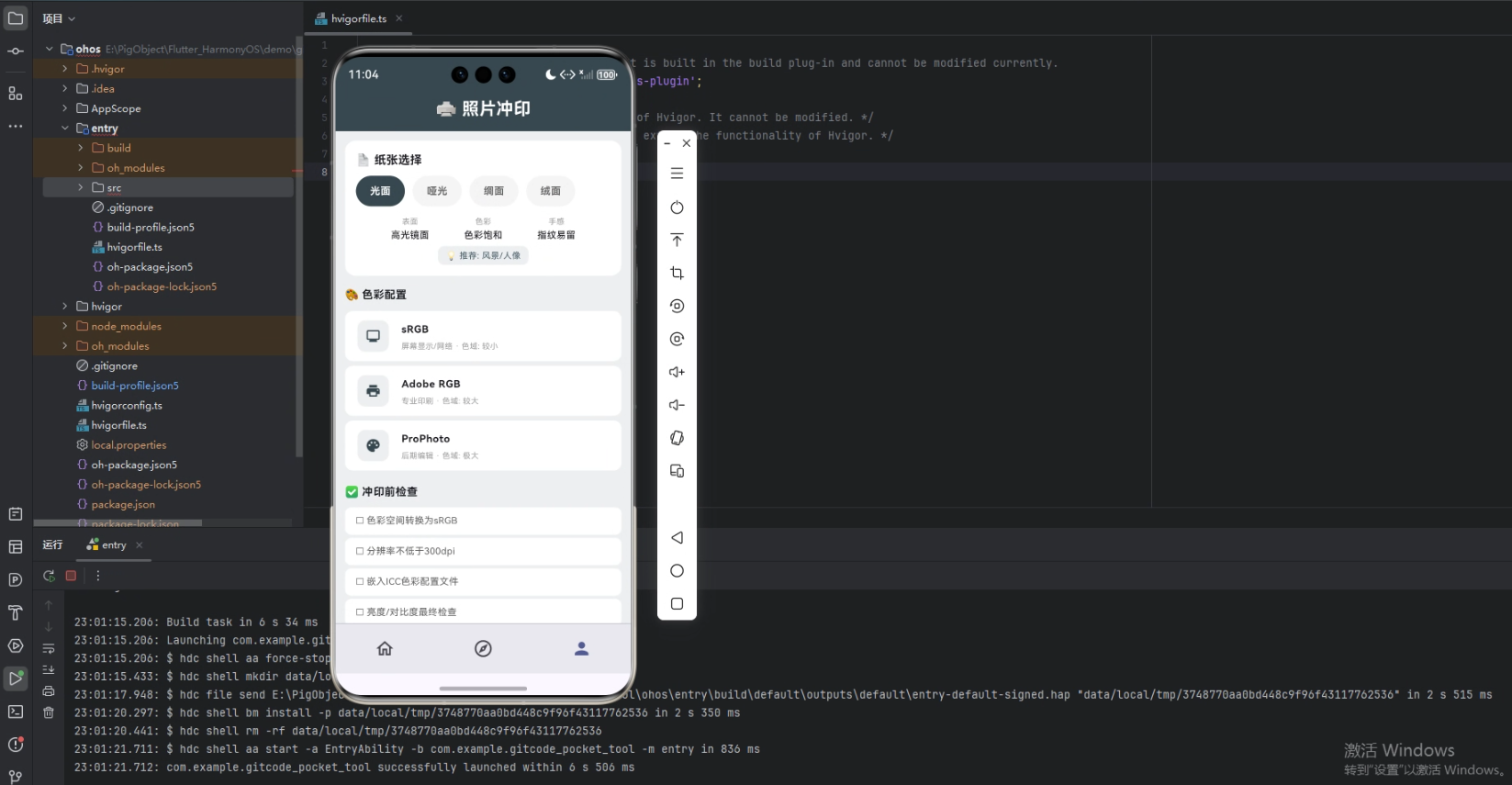Open local.properties file
This screenshot has width=1512, height=785.
click(x=129, y=445)
